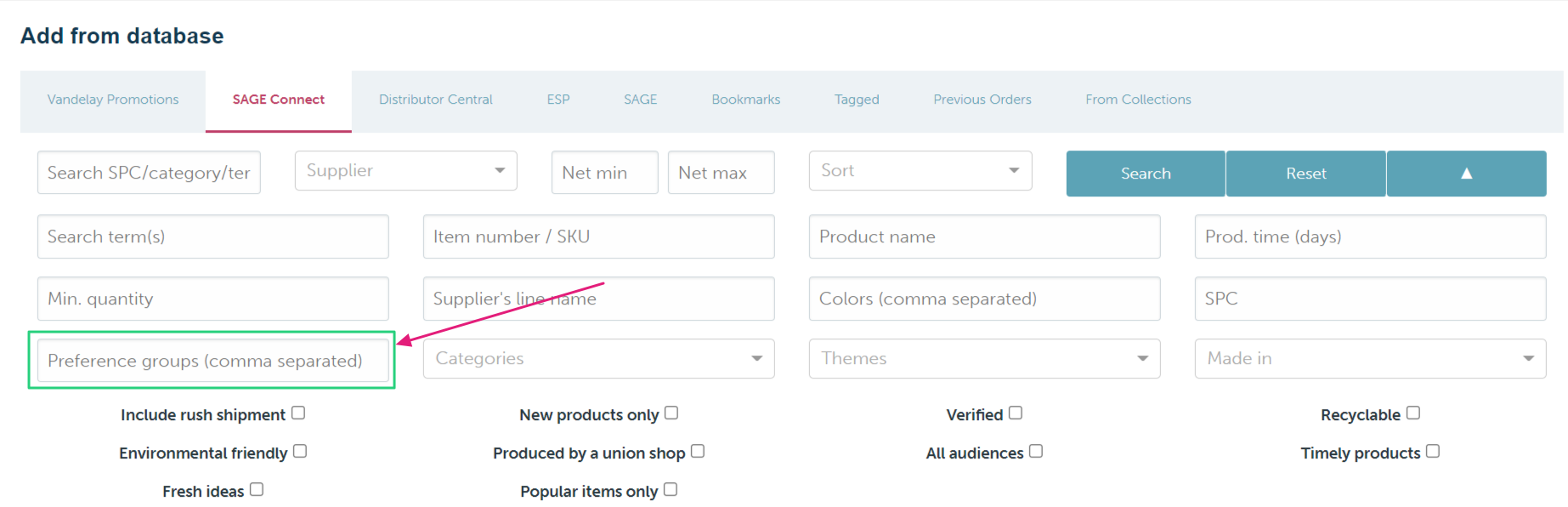This screenshot has height=507, width=1568.
Task: Click the Item number / SKU field
Action: [599, 236]
